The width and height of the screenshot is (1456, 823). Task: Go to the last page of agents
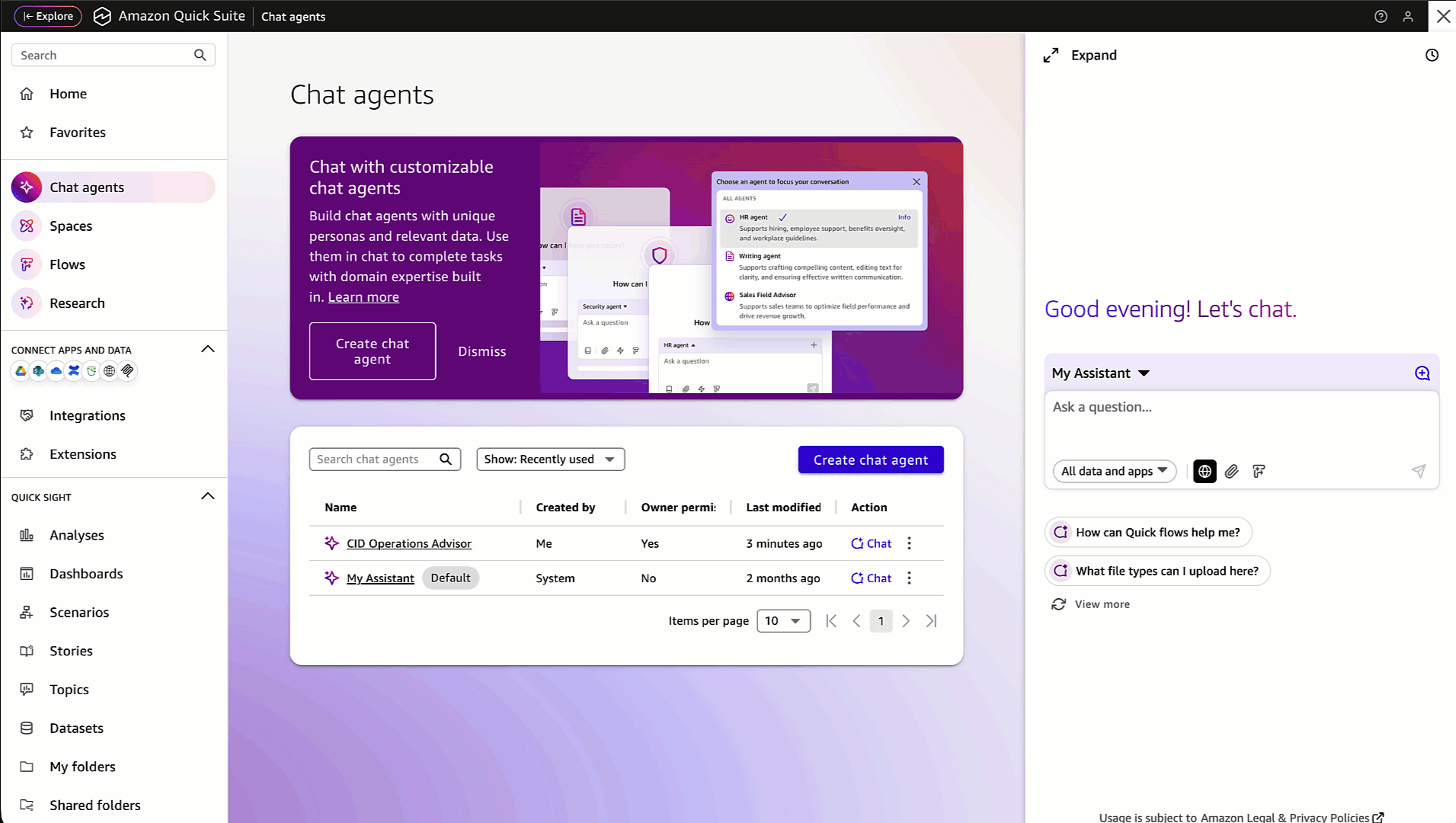[x=931, y=621]
